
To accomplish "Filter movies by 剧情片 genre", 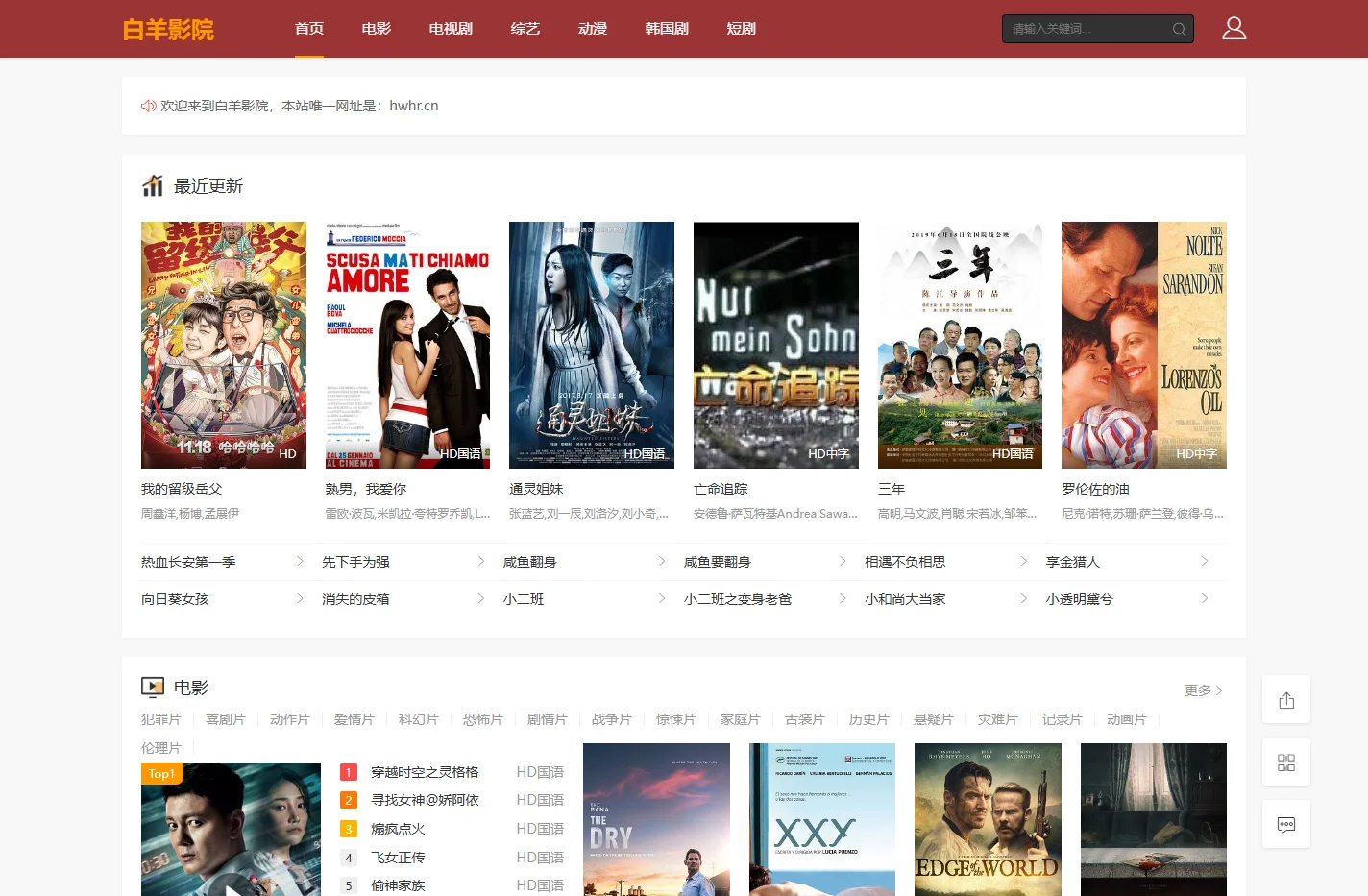I will click(548, 719).
